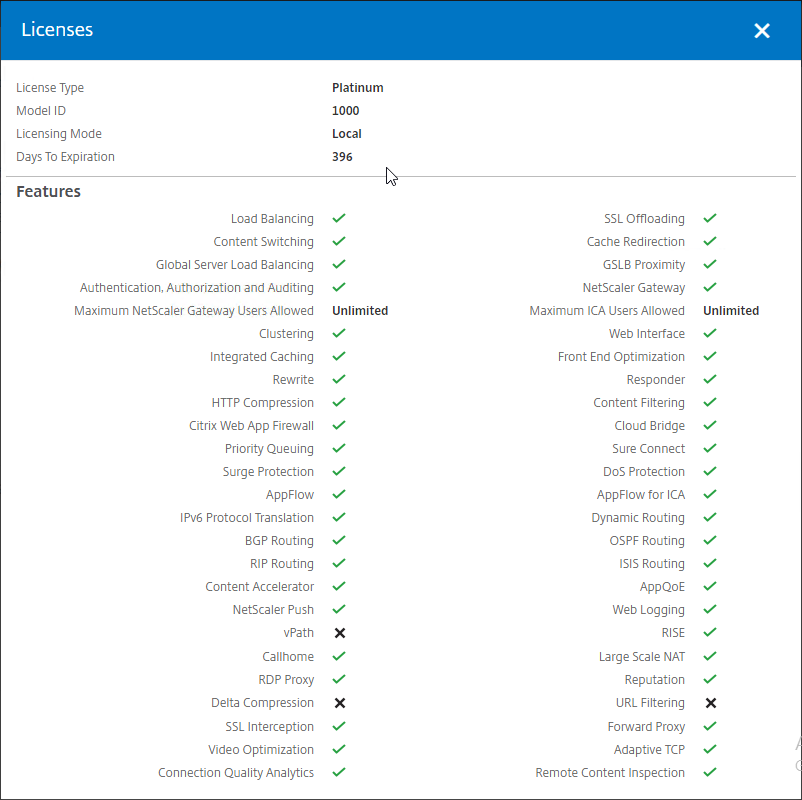Click the RIP Routing label
Viewport: 802px width, 800px height.
click(x=282, y=564)
